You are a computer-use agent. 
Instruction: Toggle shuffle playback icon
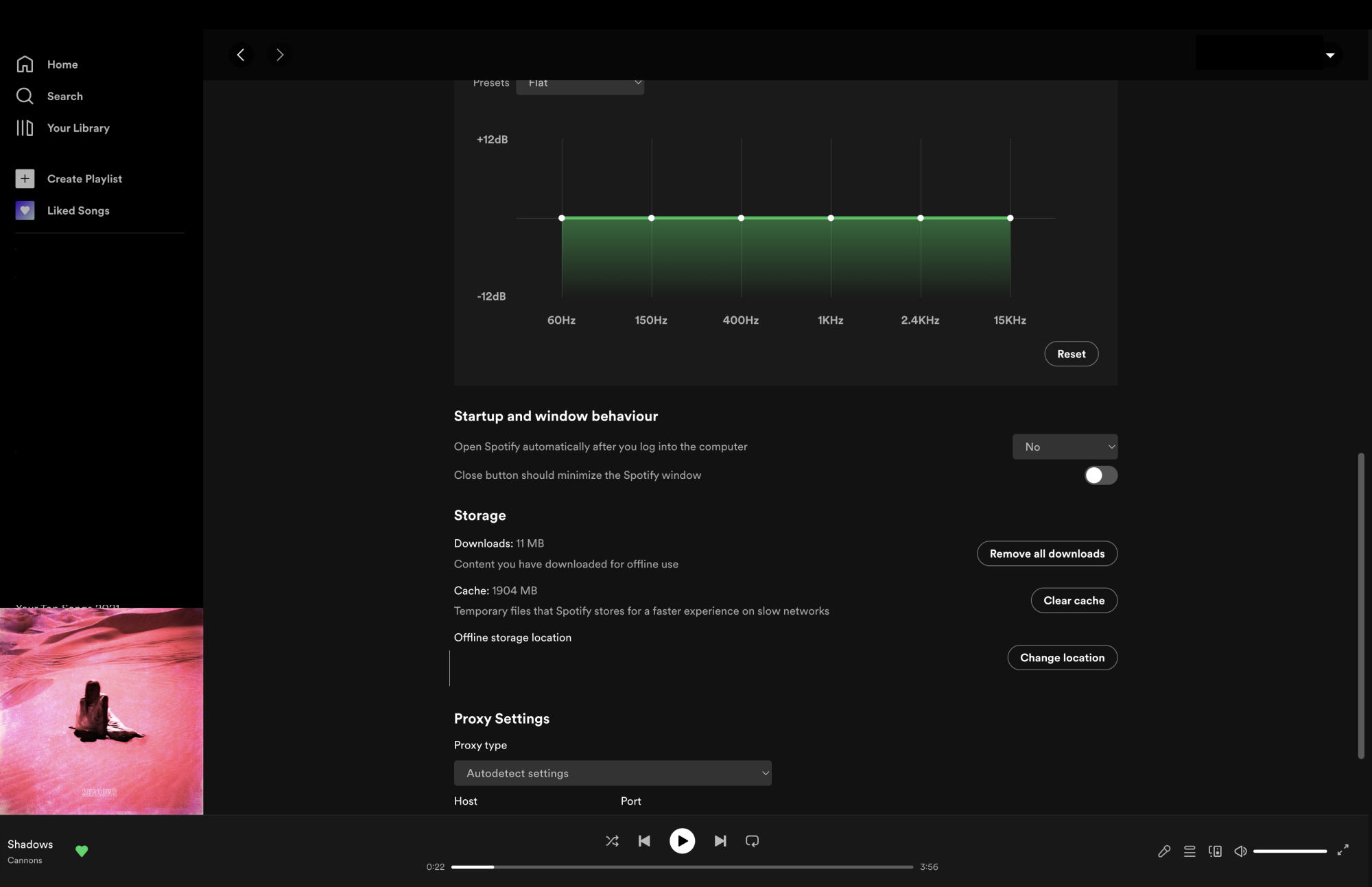pyautogui.click(x=612, y=840)
